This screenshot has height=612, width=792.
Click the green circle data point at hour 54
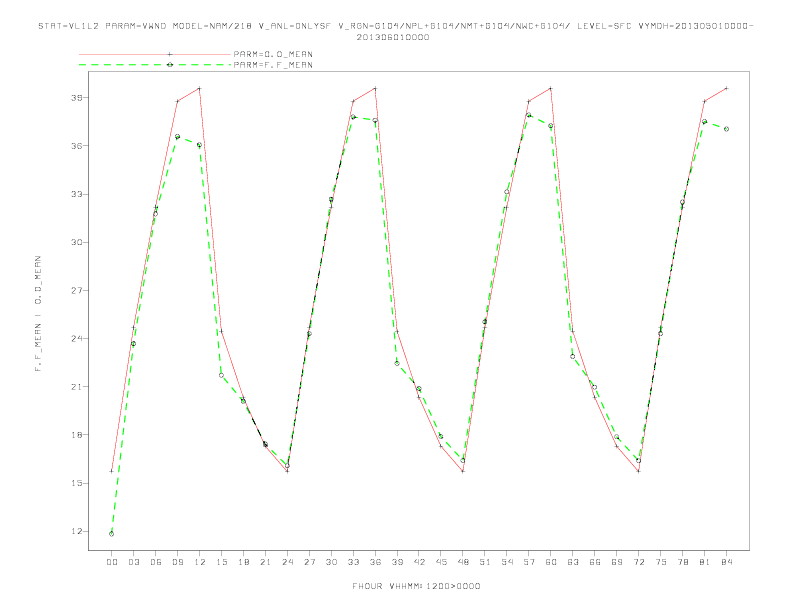pyautogui.click(x=507, y=192)
